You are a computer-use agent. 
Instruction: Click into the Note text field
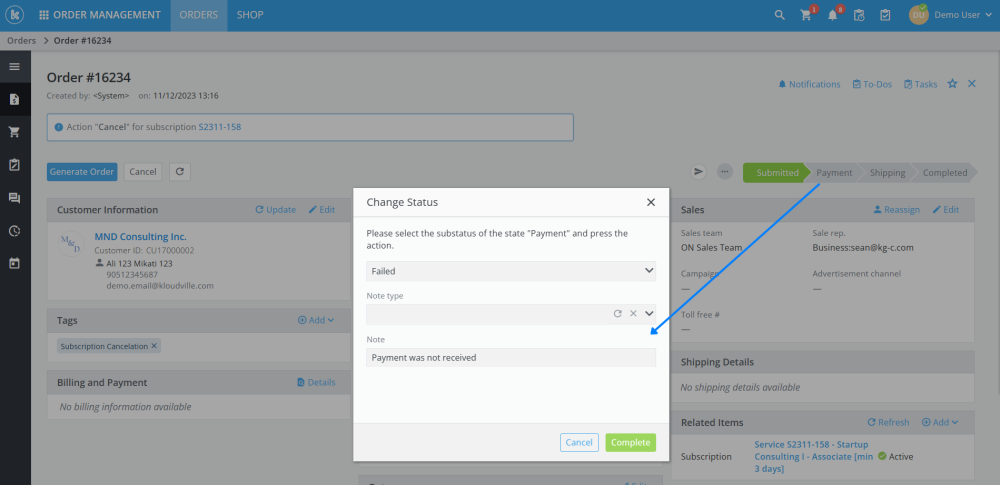click(510, 357)
